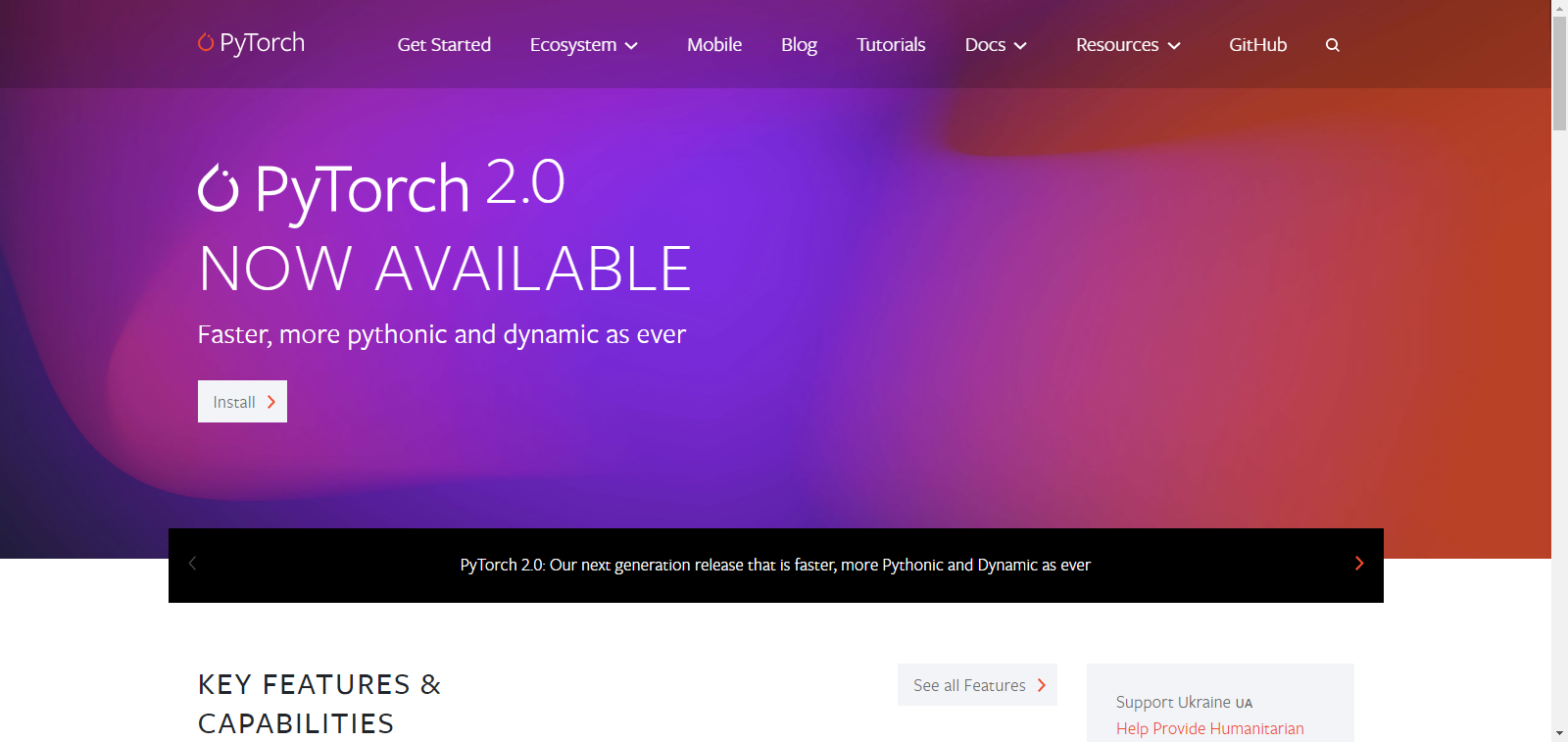Visit the GitHub link in navbar
Image resolution: width=1568 pixels, height=742 pixels.
[1258, 45]
